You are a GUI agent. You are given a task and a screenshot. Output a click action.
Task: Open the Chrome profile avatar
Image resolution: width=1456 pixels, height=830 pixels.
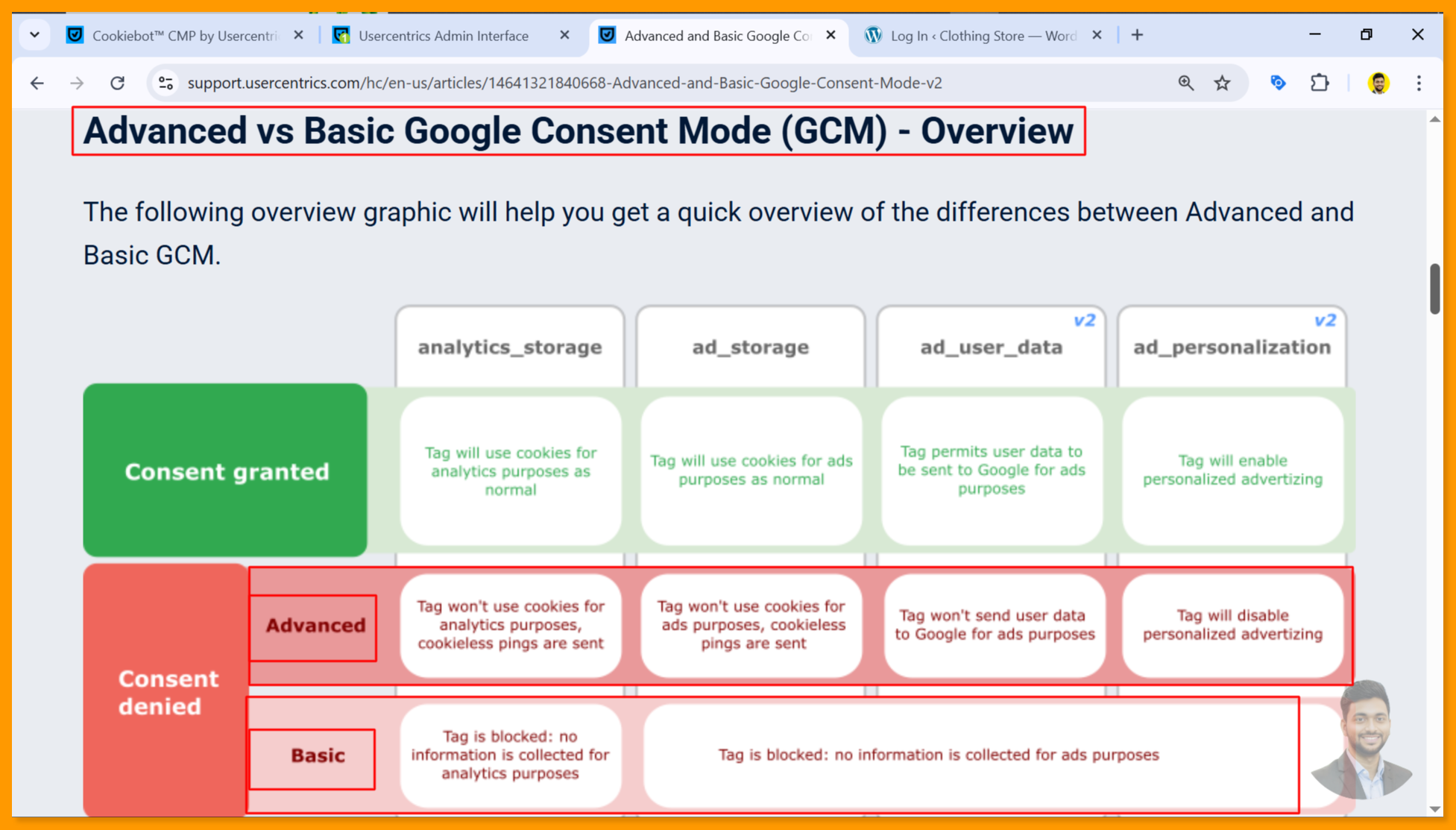[x=1378, y=83]
